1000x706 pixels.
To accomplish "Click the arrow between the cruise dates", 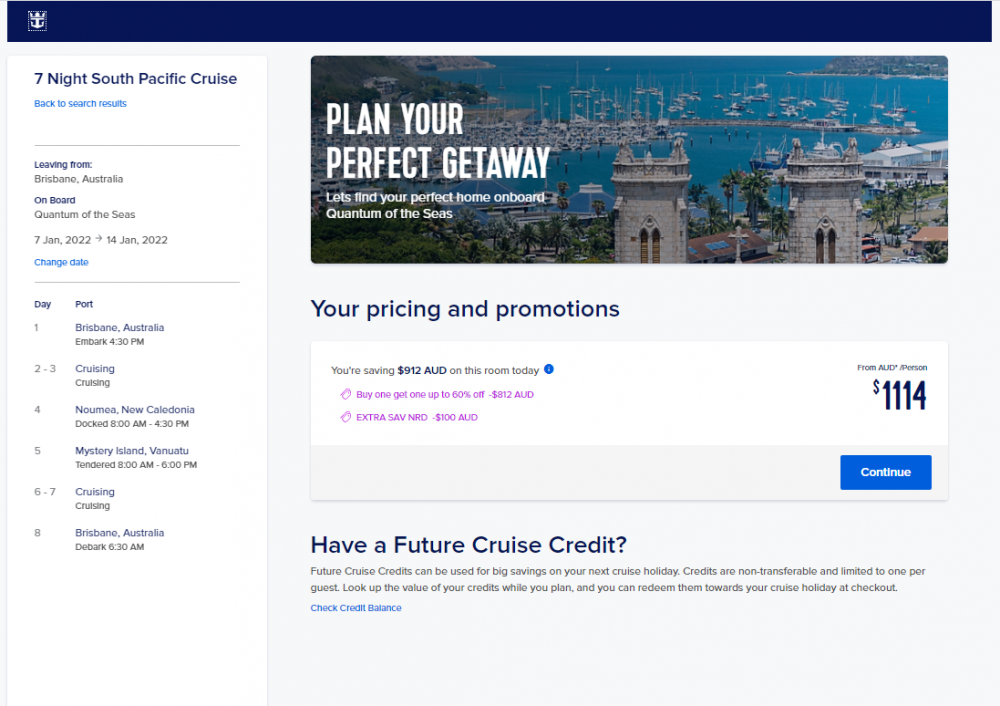I will pos(98,239).
